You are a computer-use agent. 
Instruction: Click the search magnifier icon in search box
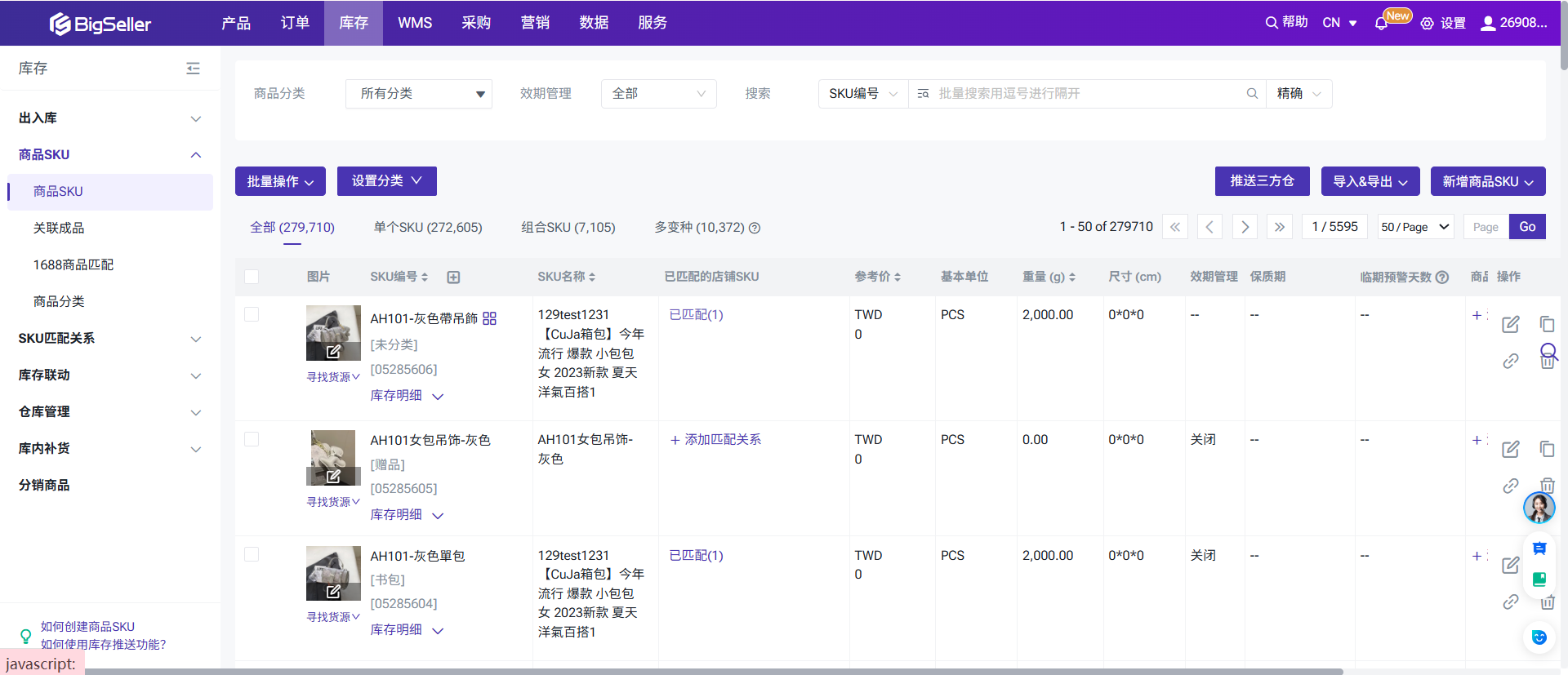click(1251, 94)
